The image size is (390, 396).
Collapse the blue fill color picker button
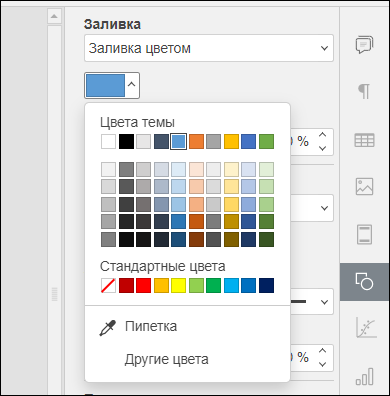pyautogui.click(x=112, y=86)
